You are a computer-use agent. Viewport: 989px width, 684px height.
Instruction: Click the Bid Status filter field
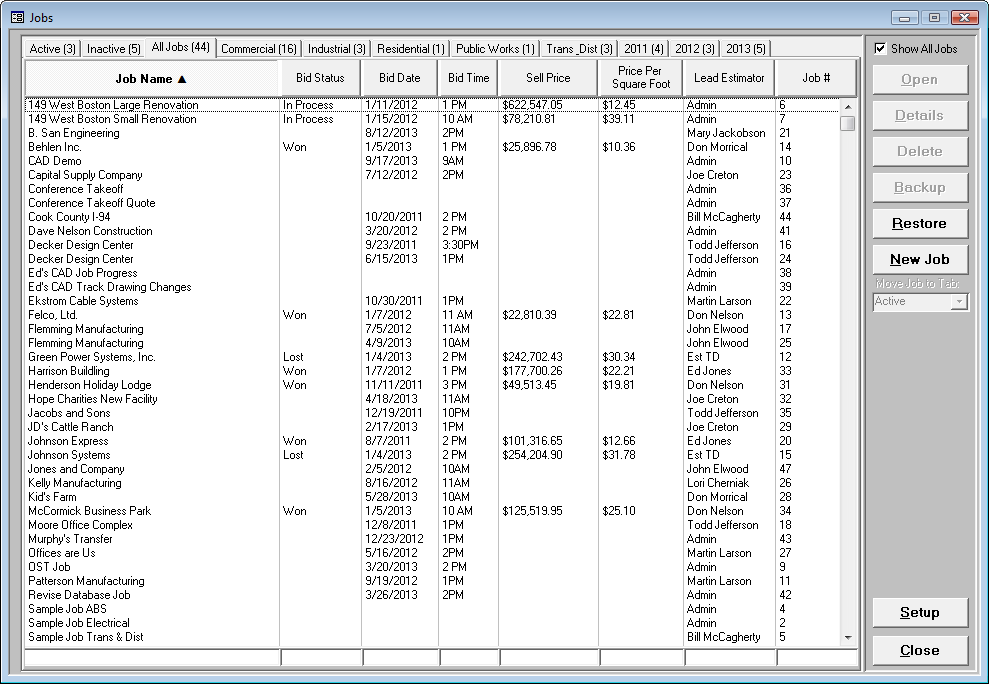point(321,658)
